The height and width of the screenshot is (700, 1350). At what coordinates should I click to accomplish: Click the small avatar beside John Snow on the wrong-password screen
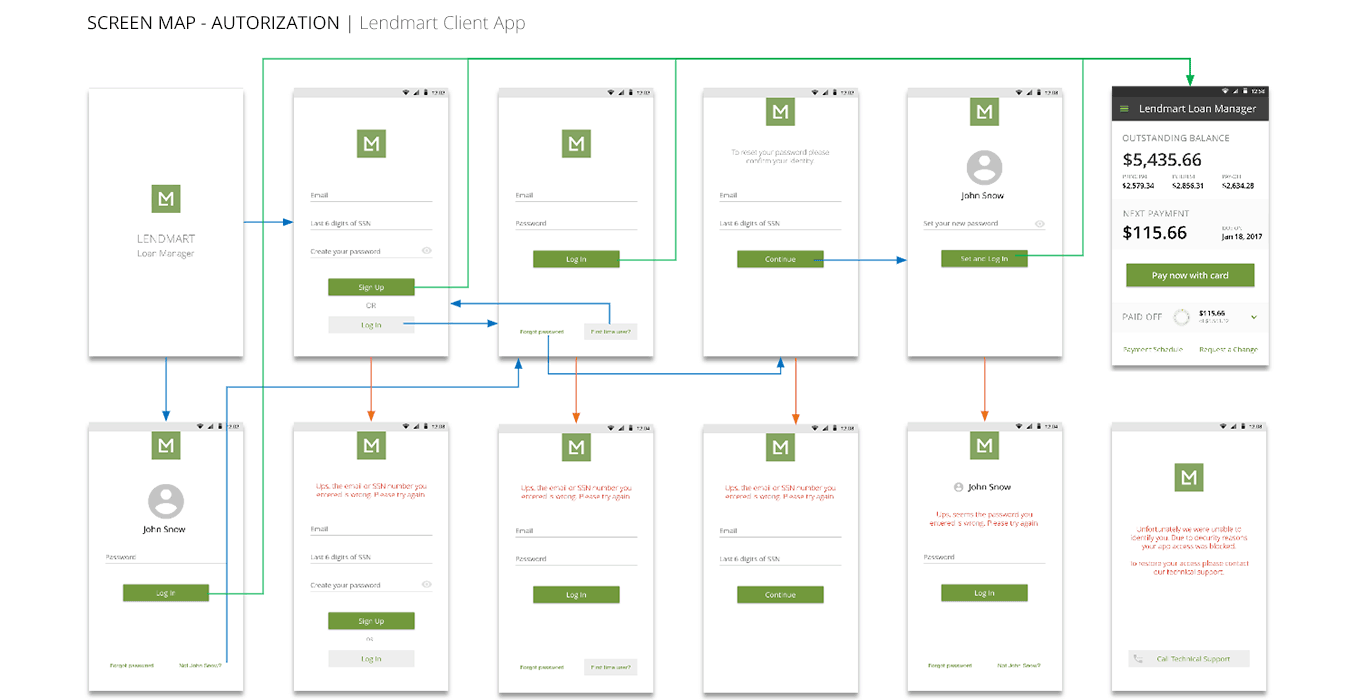tap(958, 487)
